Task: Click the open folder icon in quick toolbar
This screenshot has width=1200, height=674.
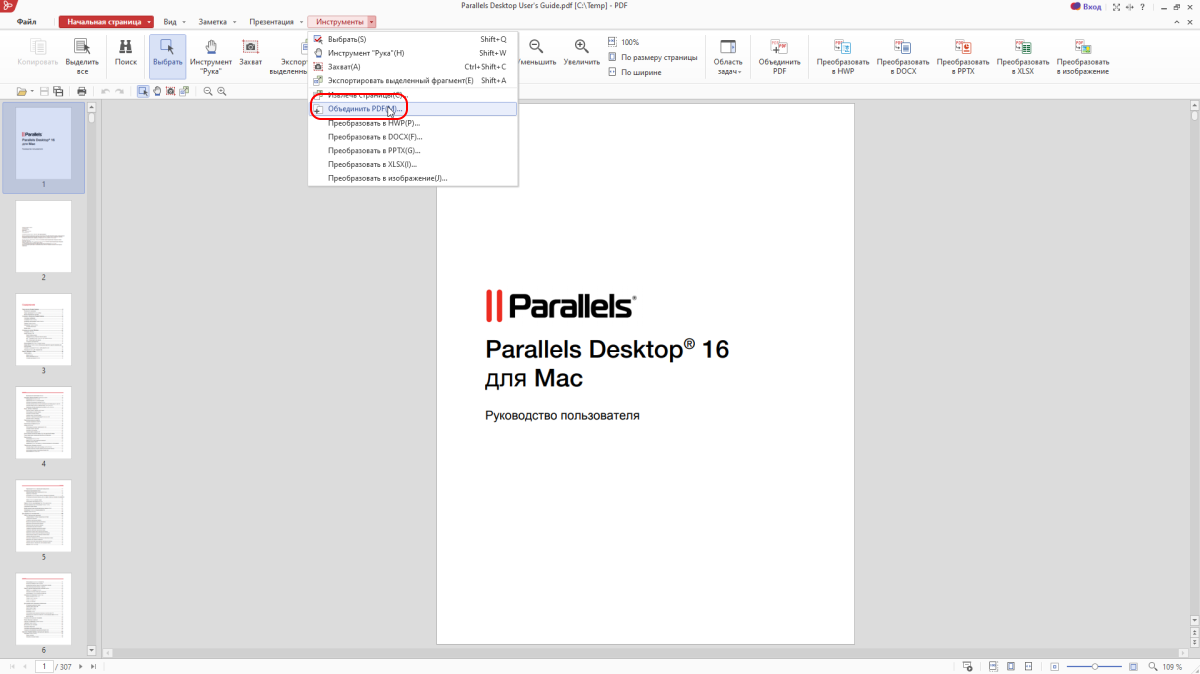Action: [x=21, y=92]
